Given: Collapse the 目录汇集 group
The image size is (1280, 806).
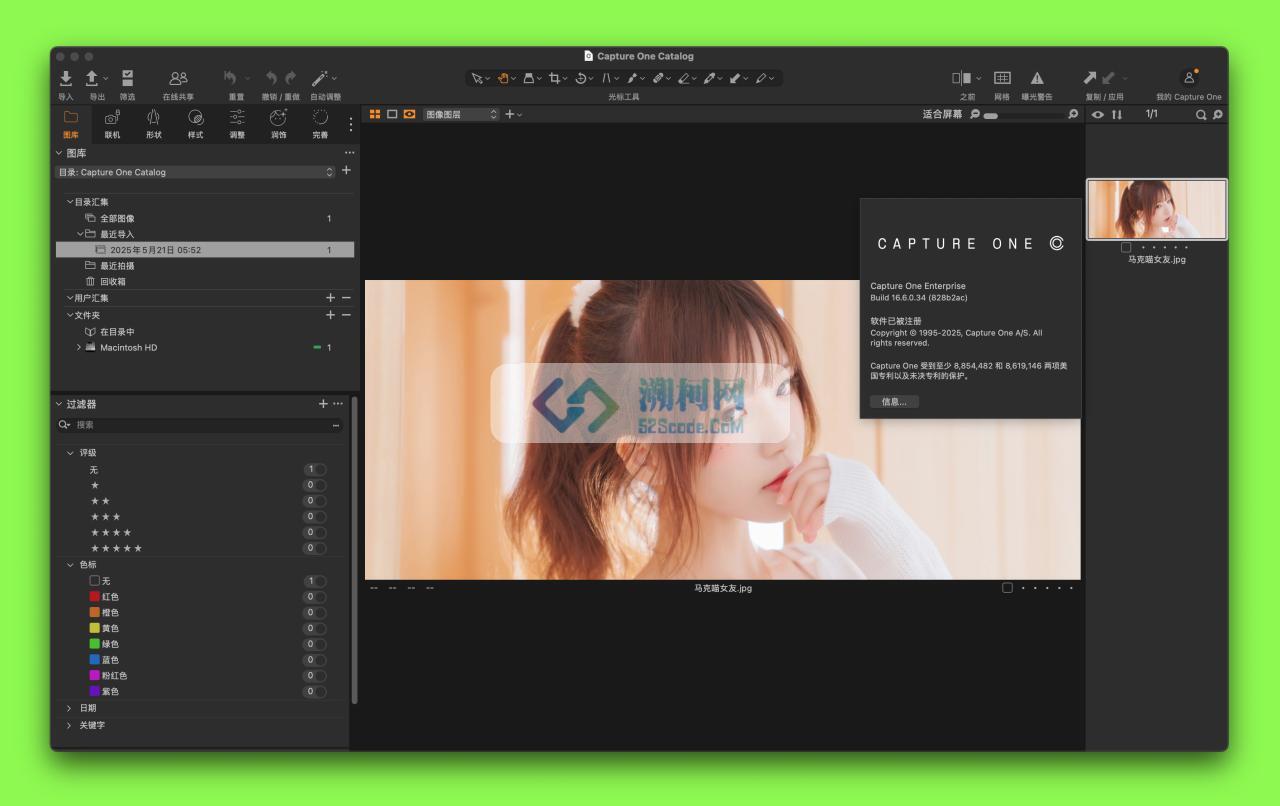Looking at the screenshot, I should (x=70, y=202).
